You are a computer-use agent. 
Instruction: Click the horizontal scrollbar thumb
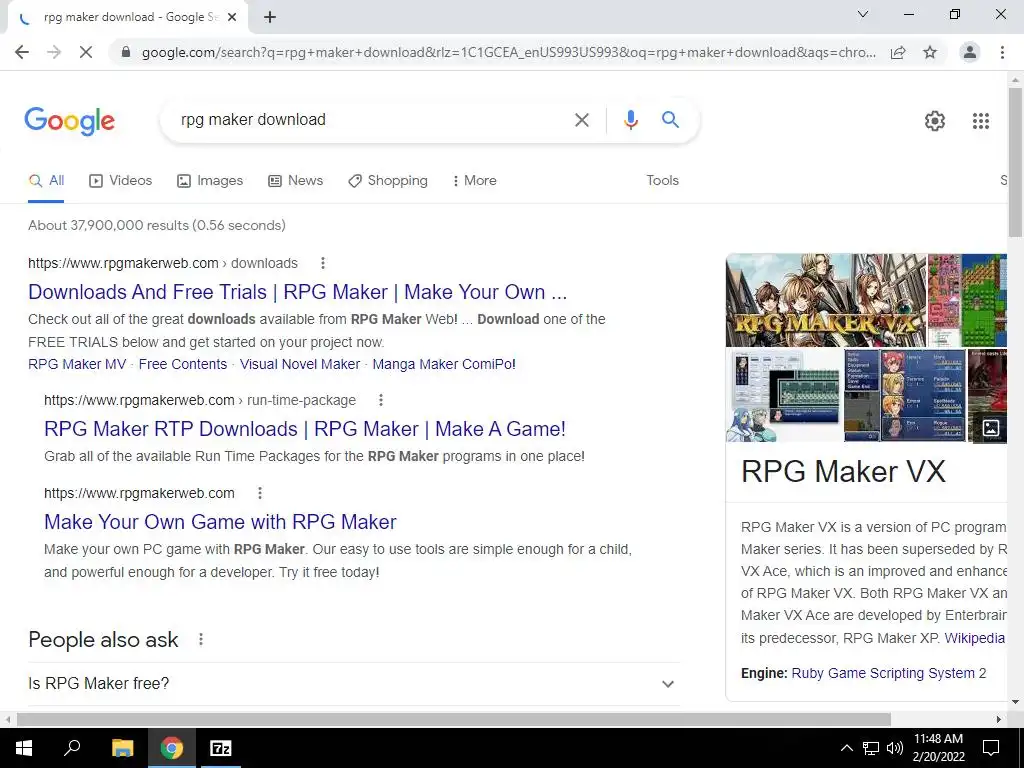tap(454, 719)
